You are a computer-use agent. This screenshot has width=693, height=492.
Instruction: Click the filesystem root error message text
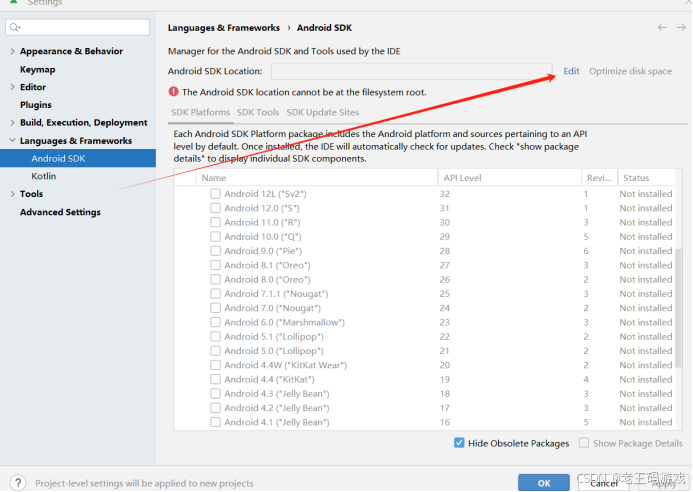(304, 92)
